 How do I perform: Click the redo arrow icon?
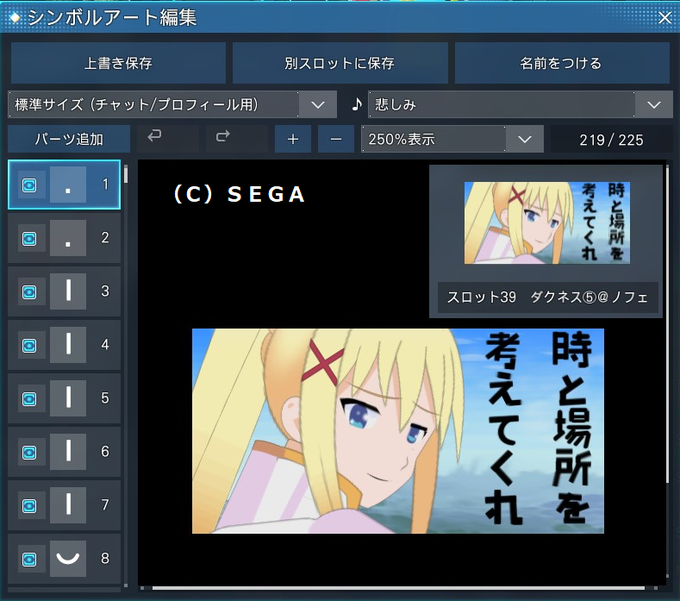223,137
